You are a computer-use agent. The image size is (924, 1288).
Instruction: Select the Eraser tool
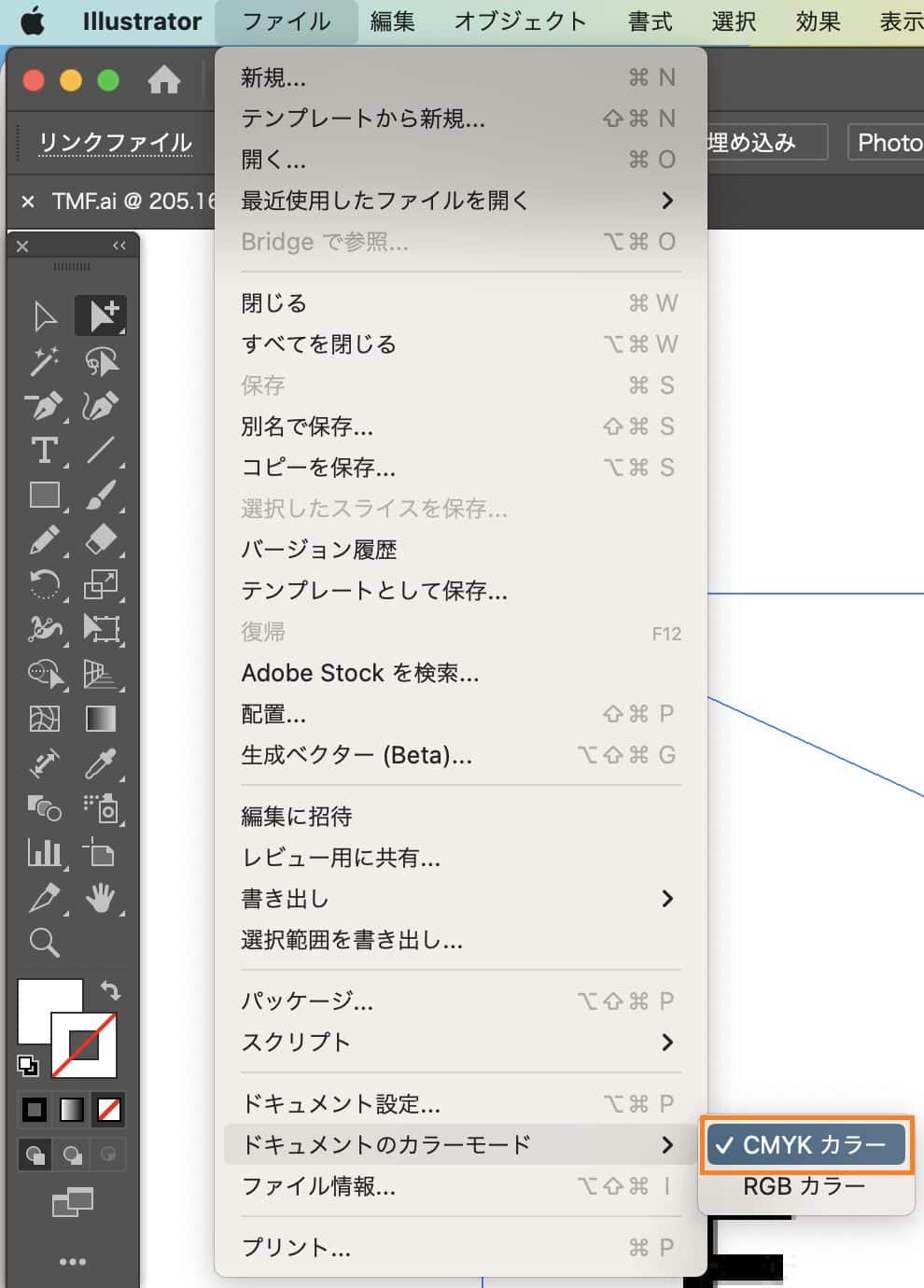pyautogui.click(x=101, y=539)
